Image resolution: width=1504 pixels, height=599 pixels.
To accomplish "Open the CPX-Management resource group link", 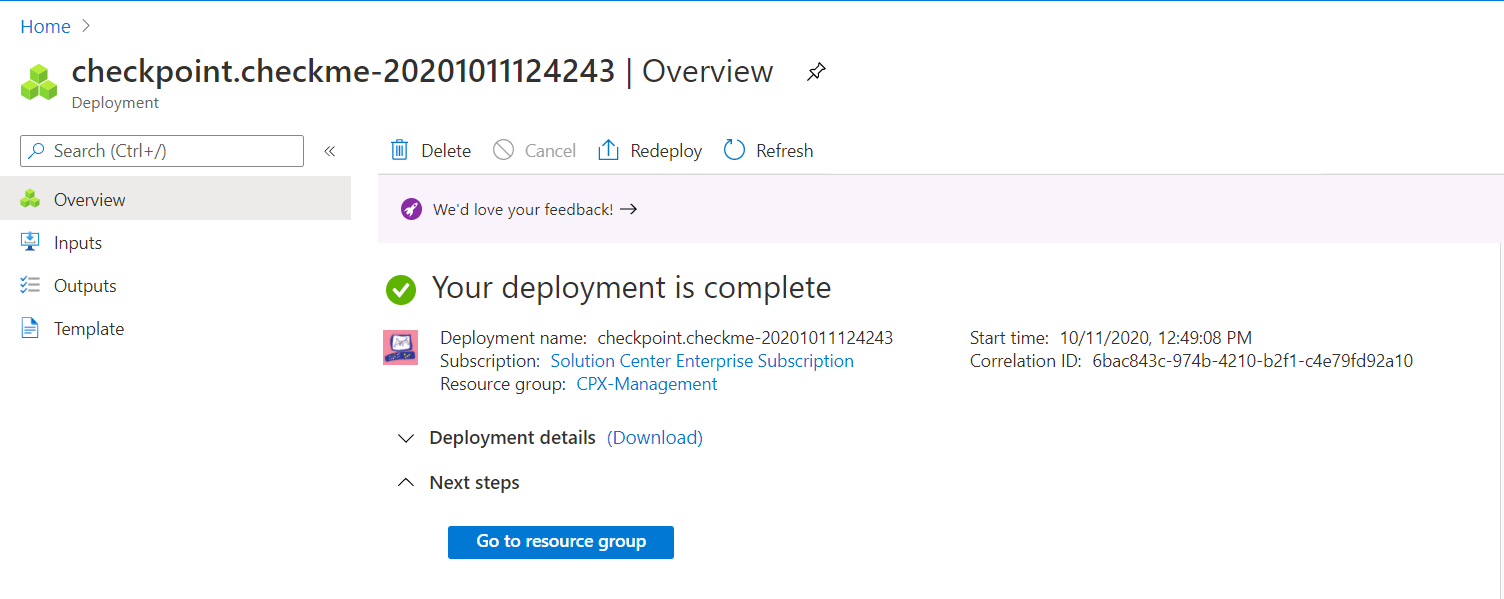I will [x=647, y=384].
